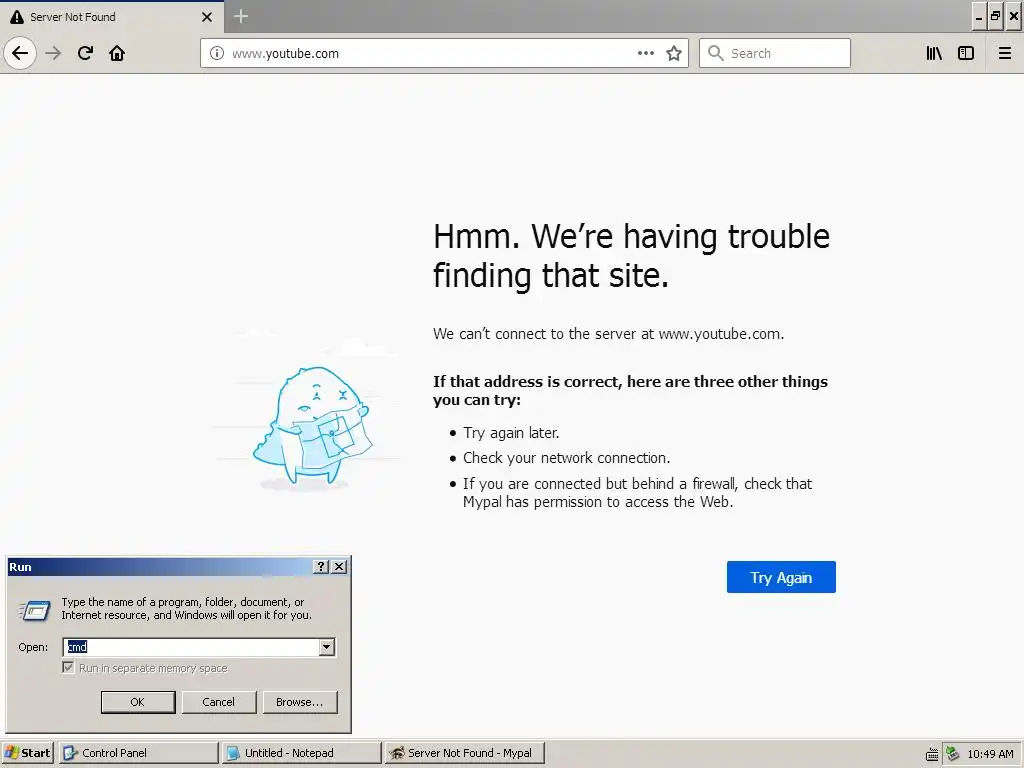The height and width of the screenshot is (768, 1024).
Task: Close the Run dialog with X
Action: click(x=339, y=567)
